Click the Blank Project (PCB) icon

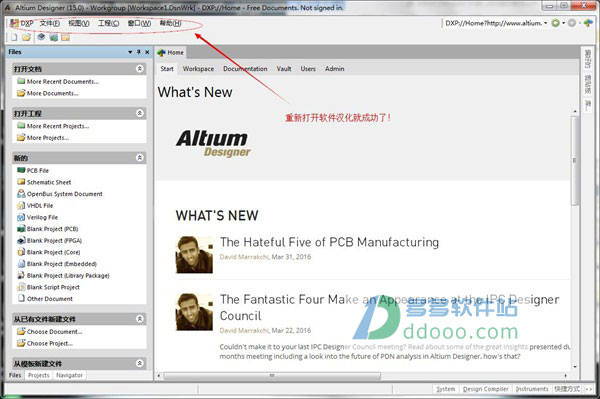click(x=21, y=229)
